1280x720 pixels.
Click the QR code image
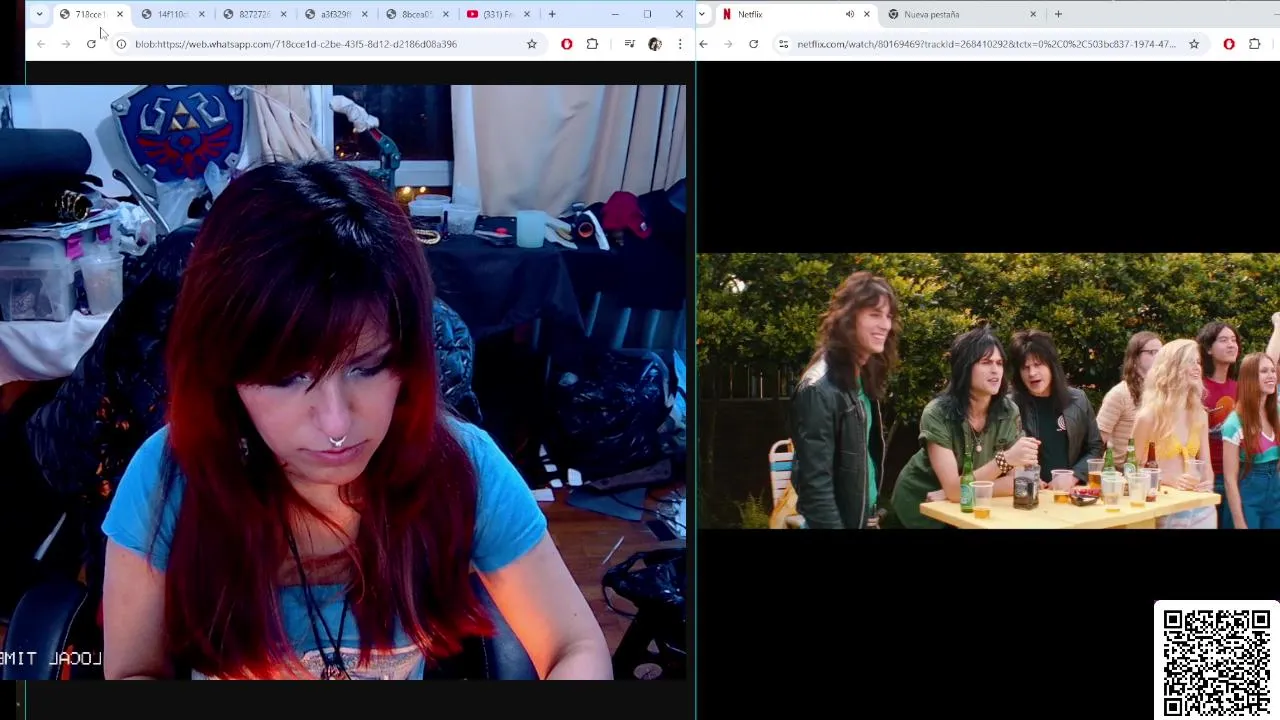point(1217,662)
